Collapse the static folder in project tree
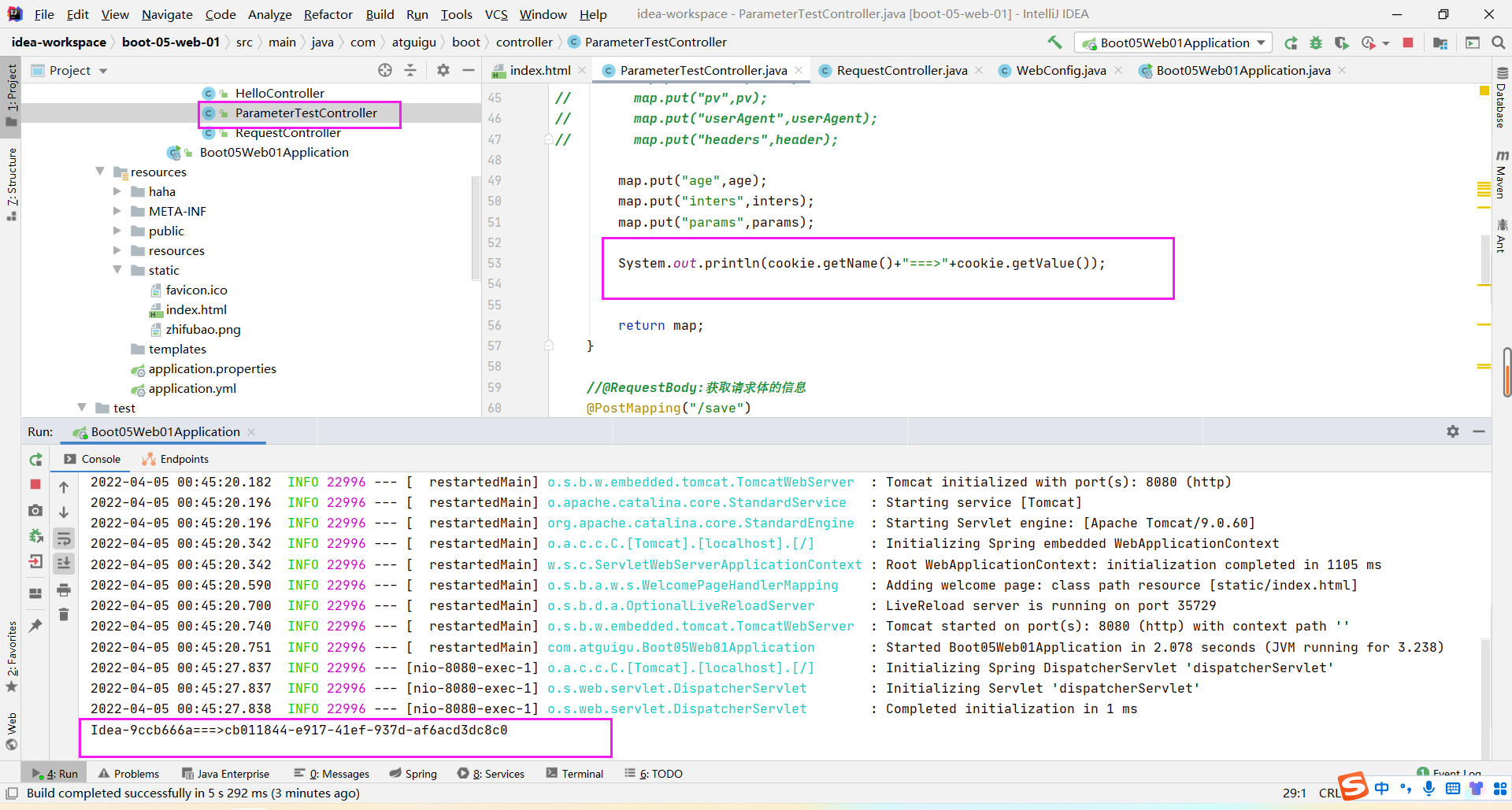1512x810 pixels. [x=117, y=270]
